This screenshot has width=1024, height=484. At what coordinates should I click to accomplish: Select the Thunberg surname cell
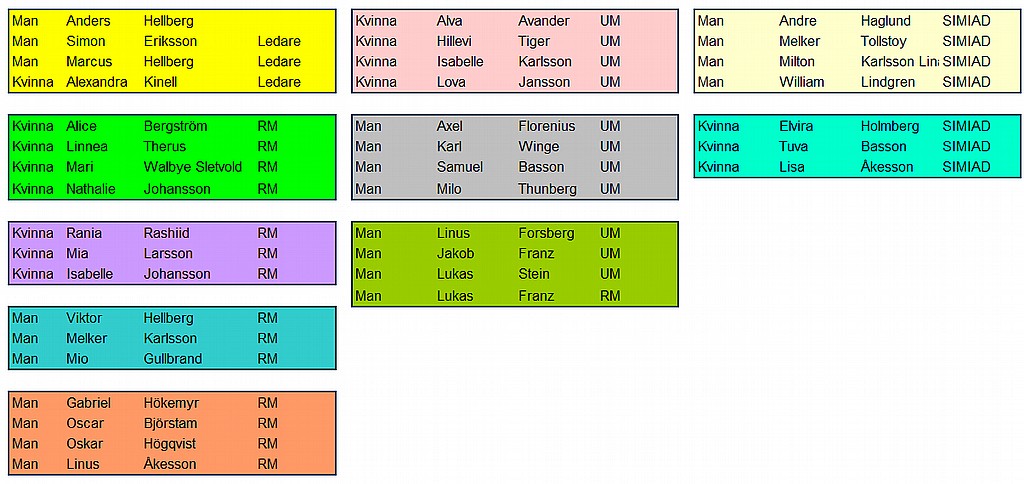pos(547,189)
